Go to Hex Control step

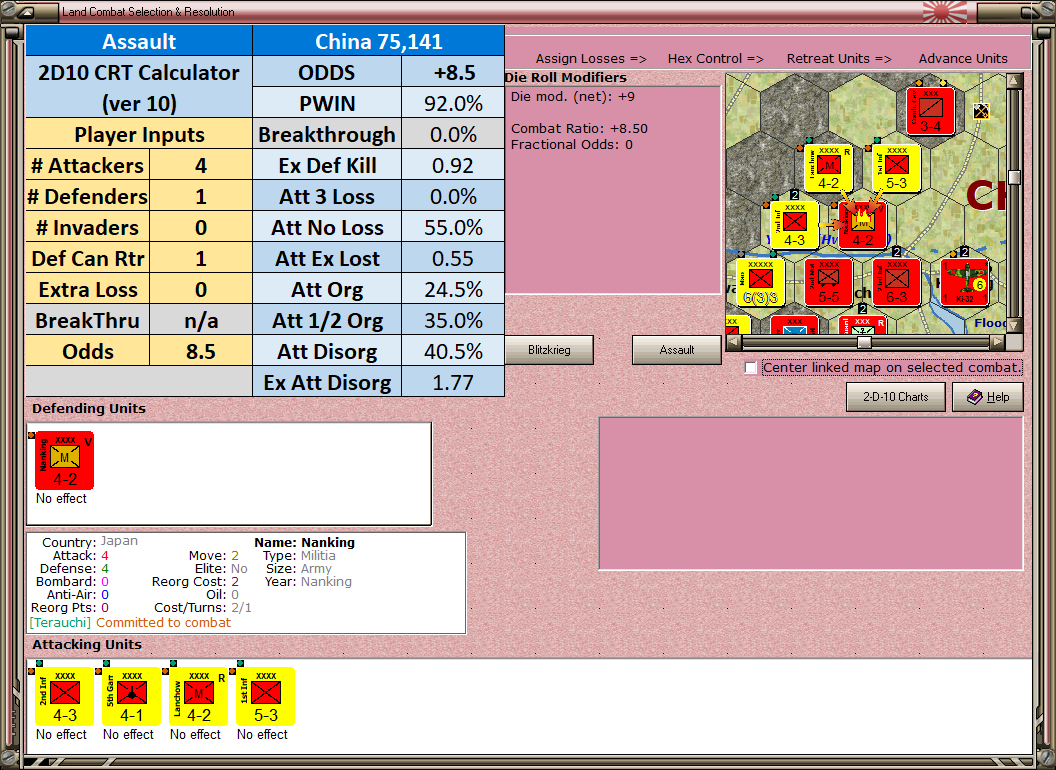[x=715, y=59]
